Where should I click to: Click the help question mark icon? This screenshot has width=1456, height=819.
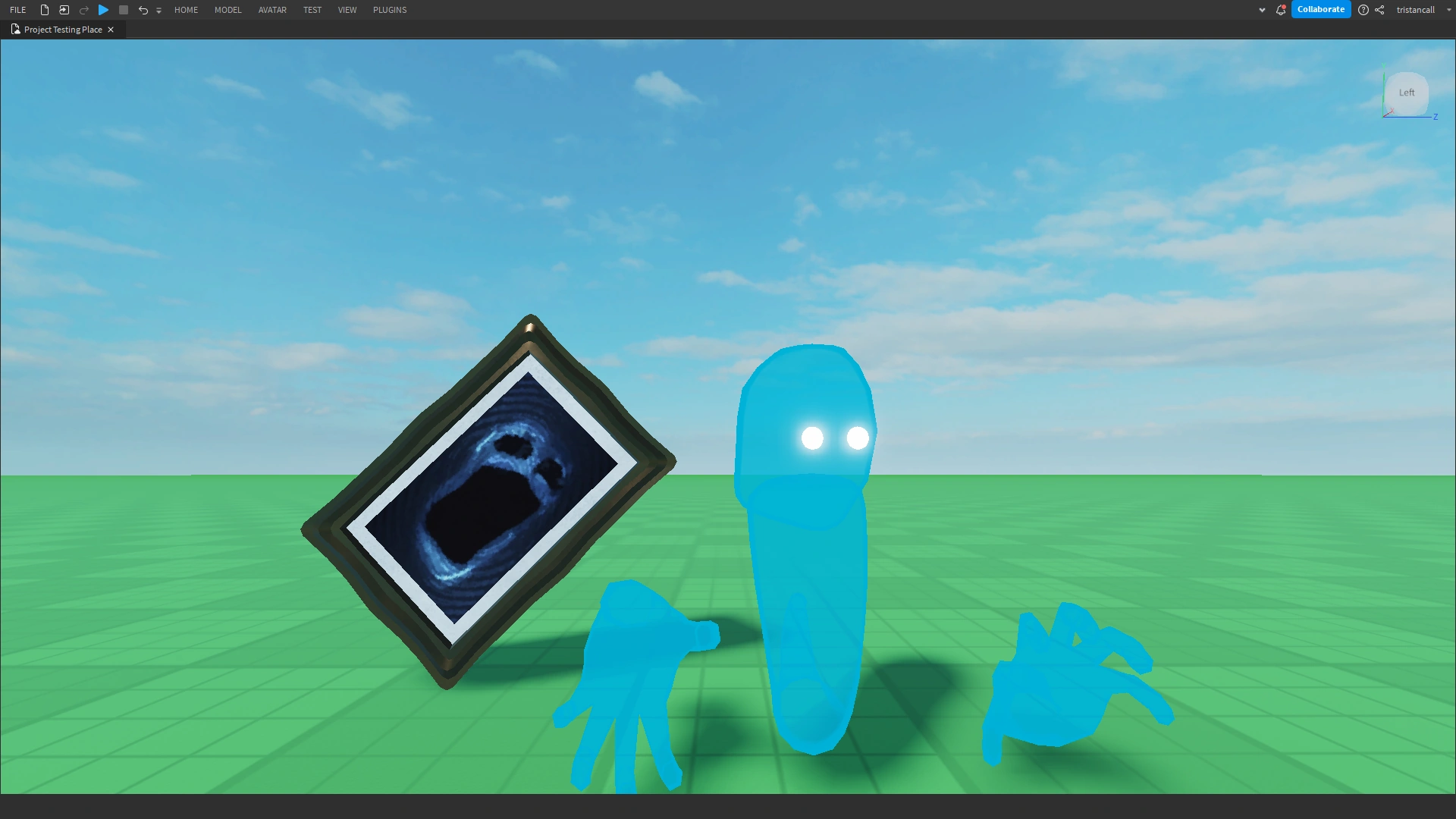(x=1363, y=10)
